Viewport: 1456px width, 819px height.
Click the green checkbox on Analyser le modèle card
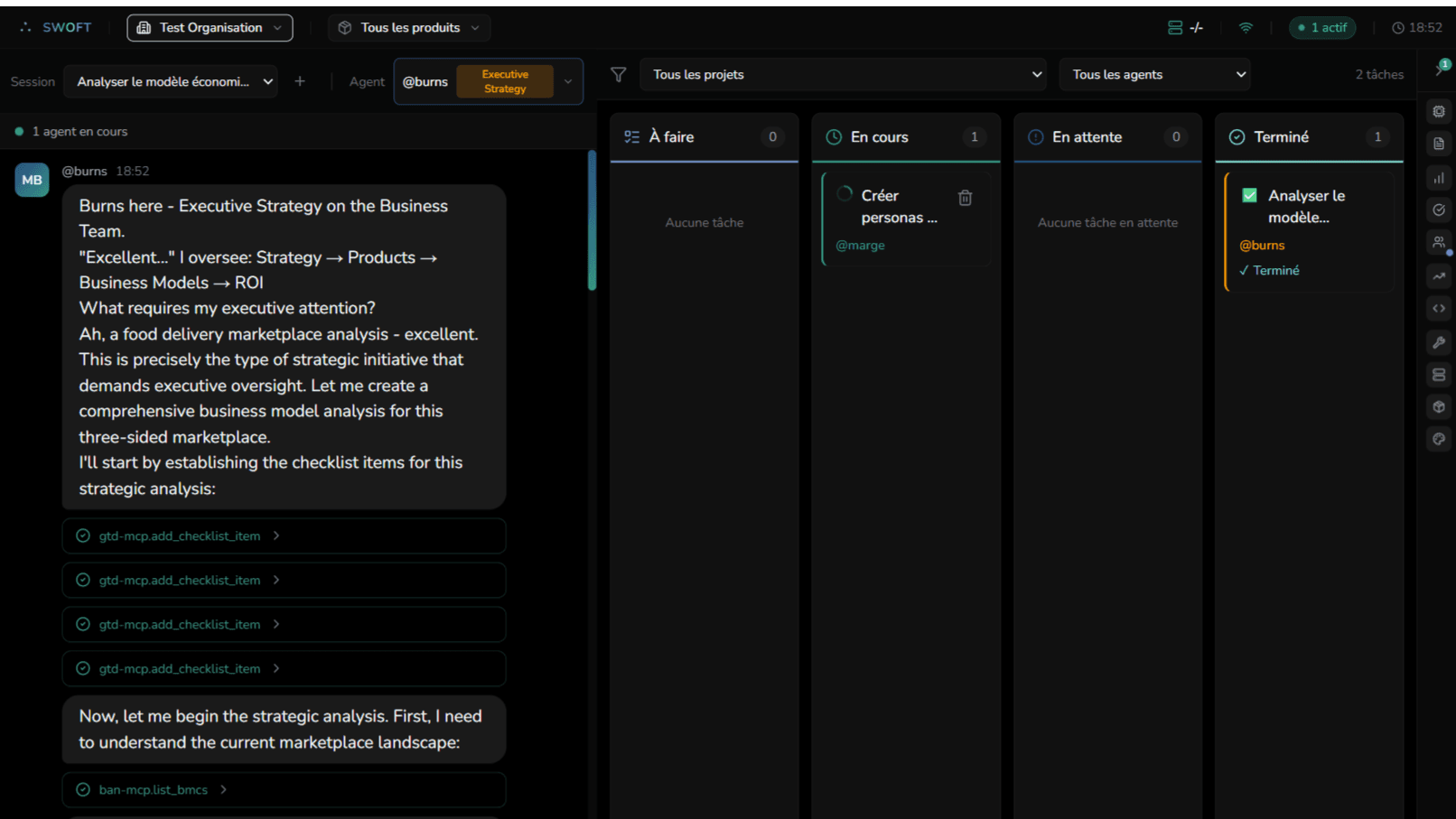(1248, 194)
